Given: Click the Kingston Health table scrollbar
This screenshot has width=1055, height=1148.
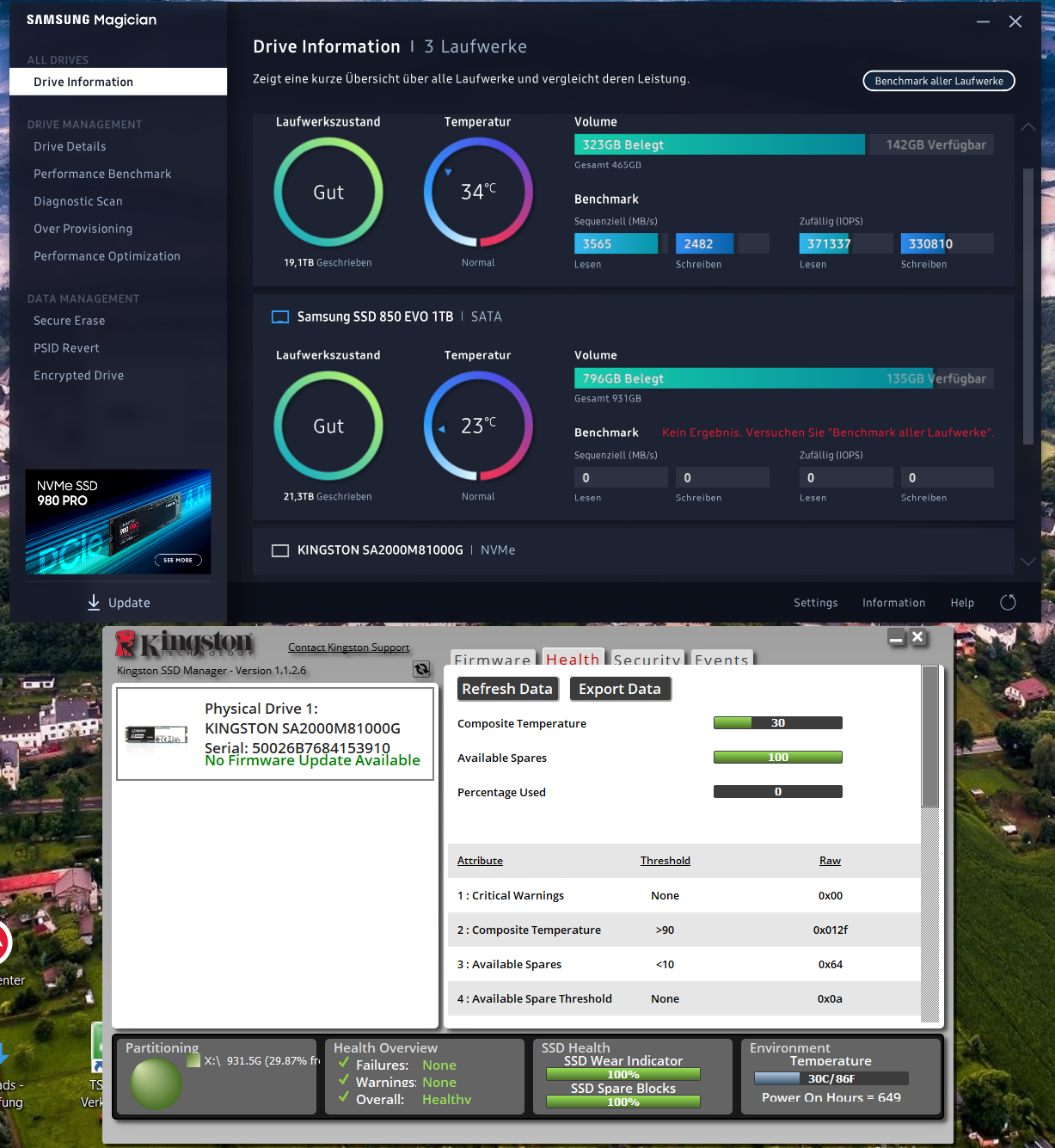Looking at the screenshot, I should [929, 737].
